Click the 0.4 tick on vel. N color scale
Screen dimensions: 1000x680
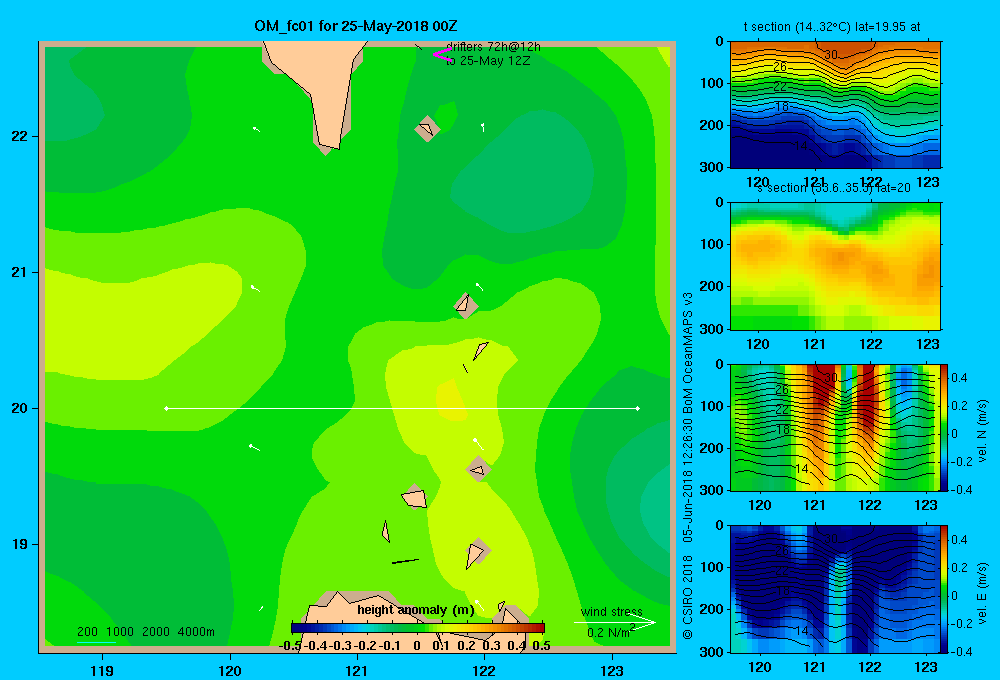(959, 378)
